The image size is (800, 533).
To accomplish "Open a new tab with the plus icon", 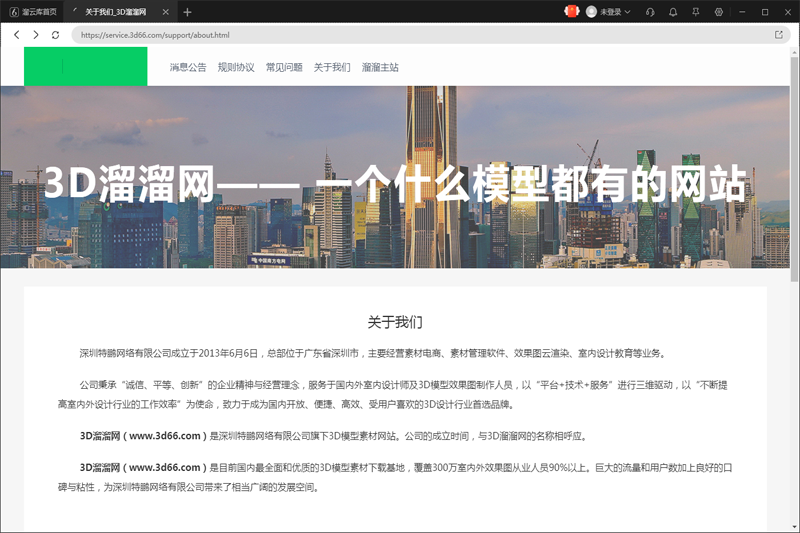I will [x=187, y=12].
